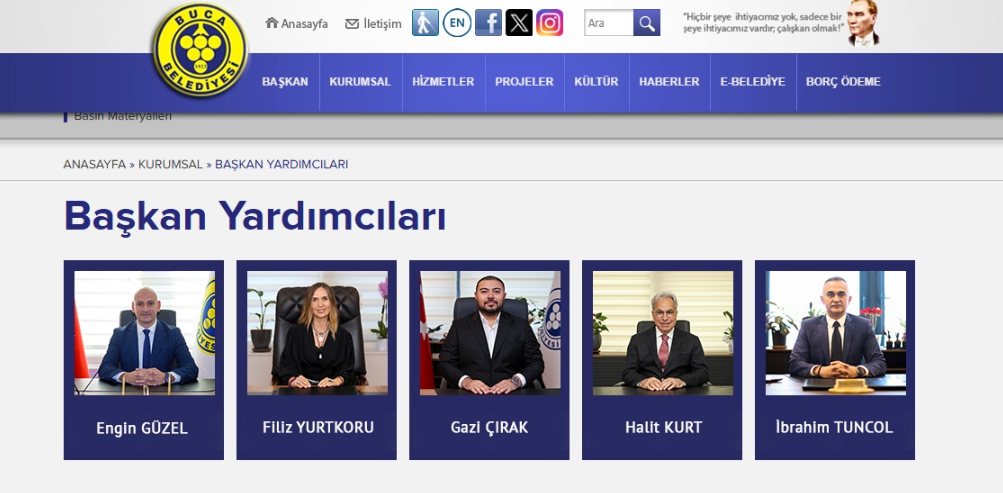Go to Anasayfa via home icon
Viewport: 1003px width, 493px height.
point(296,24)
